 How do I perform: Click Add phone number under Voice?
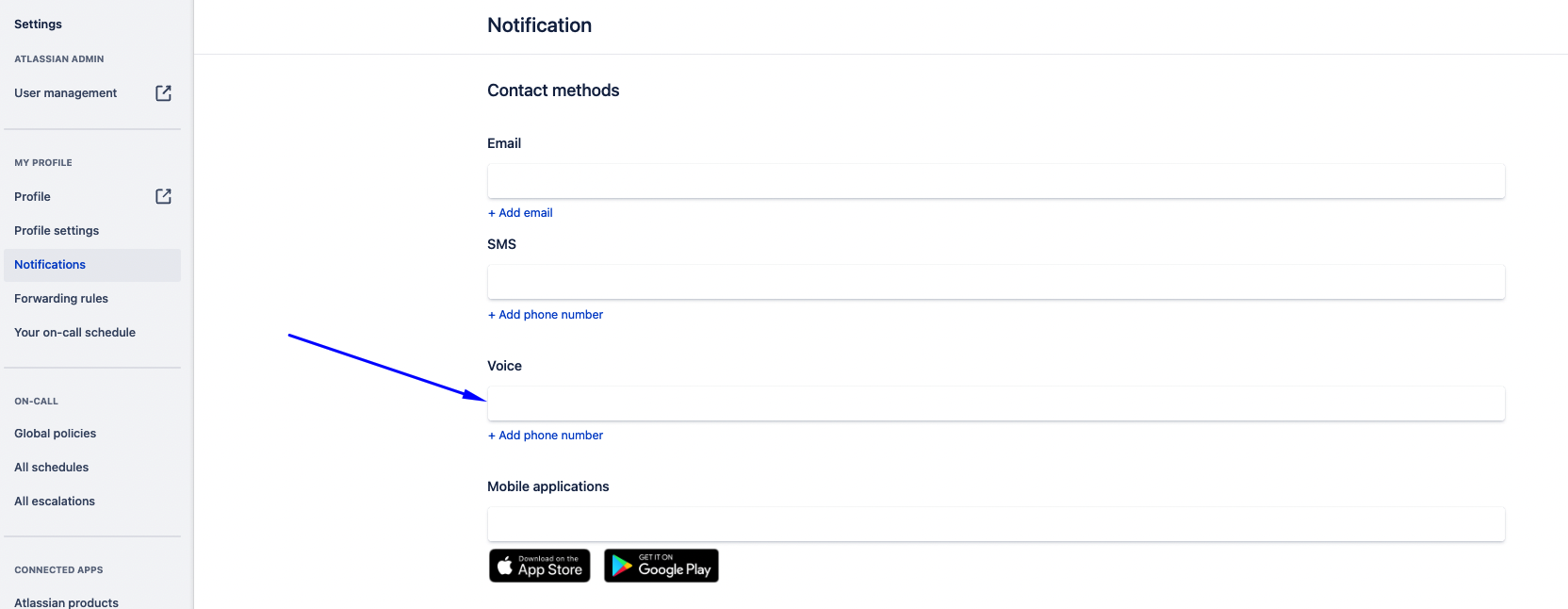(545, 435)
